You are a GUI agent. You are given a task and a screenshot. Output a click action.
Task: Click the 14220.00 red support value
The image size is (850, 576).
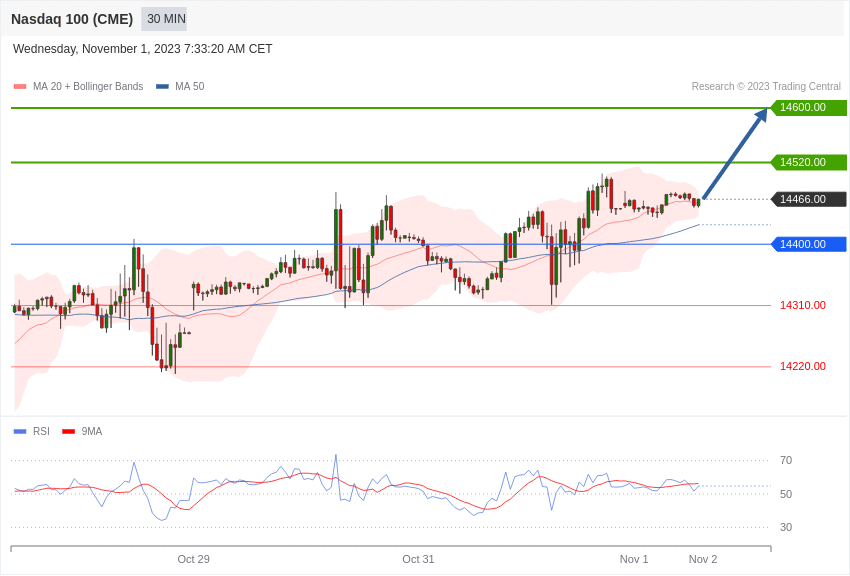tap(803, 366)
